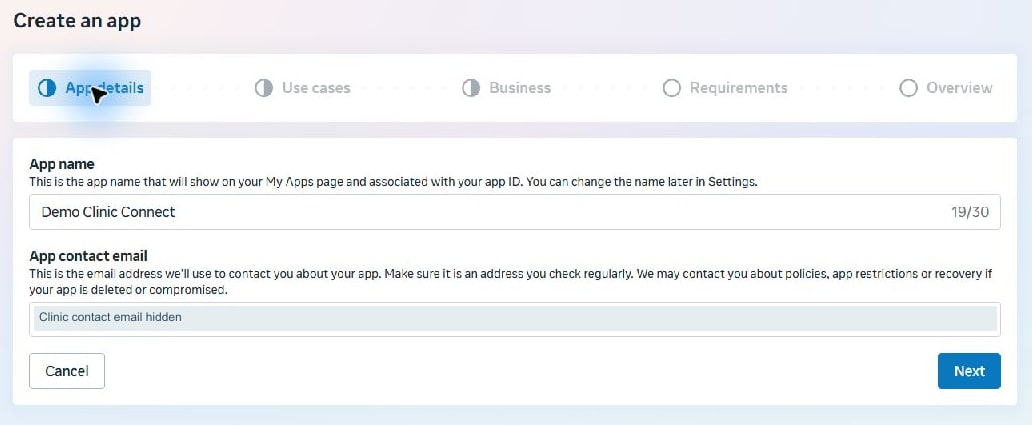The image size is (1032, 425).
Task: Click the App name description starting 'This is the app name'
Action: pos(394,182)
